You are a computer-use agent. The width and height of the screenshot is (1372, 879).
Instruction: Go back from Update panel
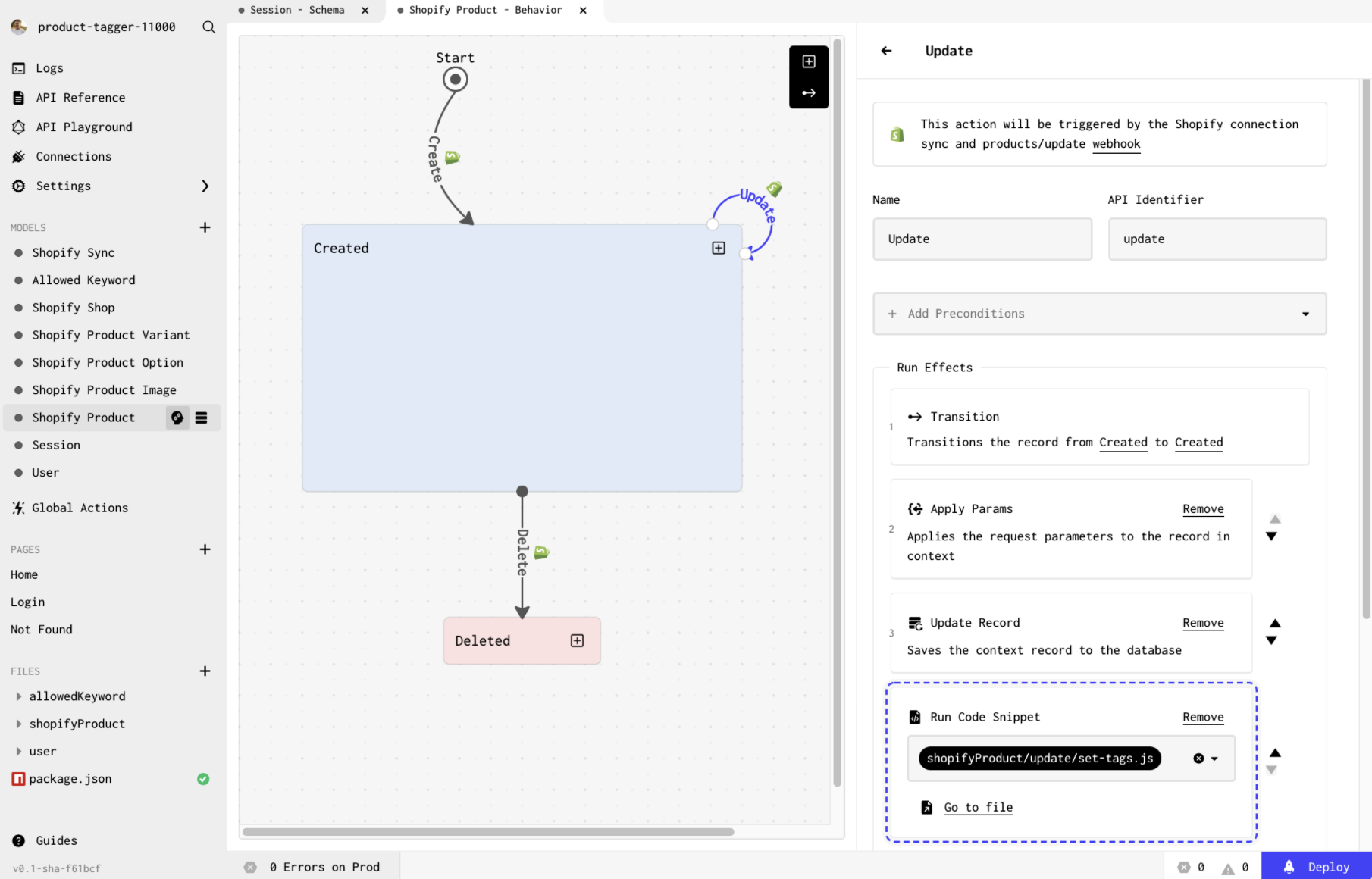(x=886, y=51)
